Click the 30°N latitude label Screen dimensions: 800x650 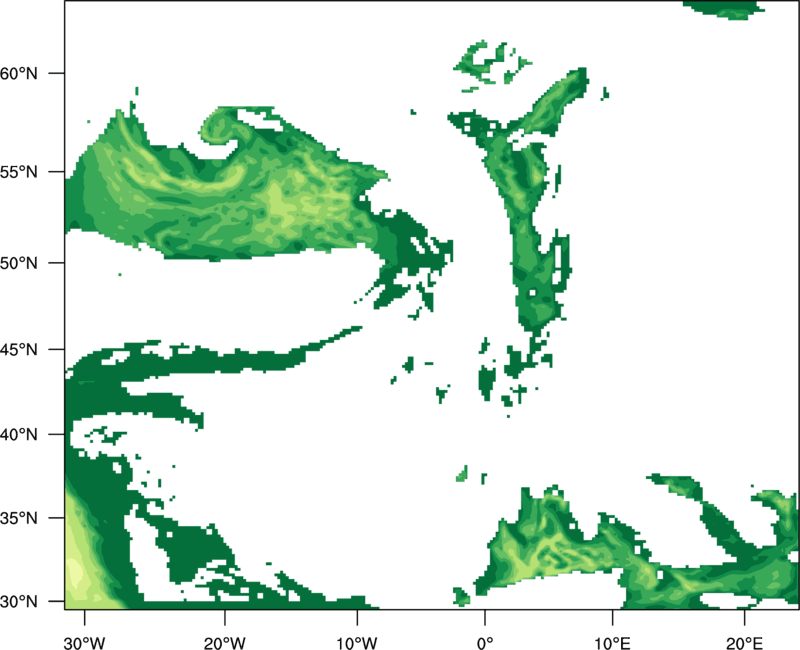pyautogui.click(x=19, y=602)
